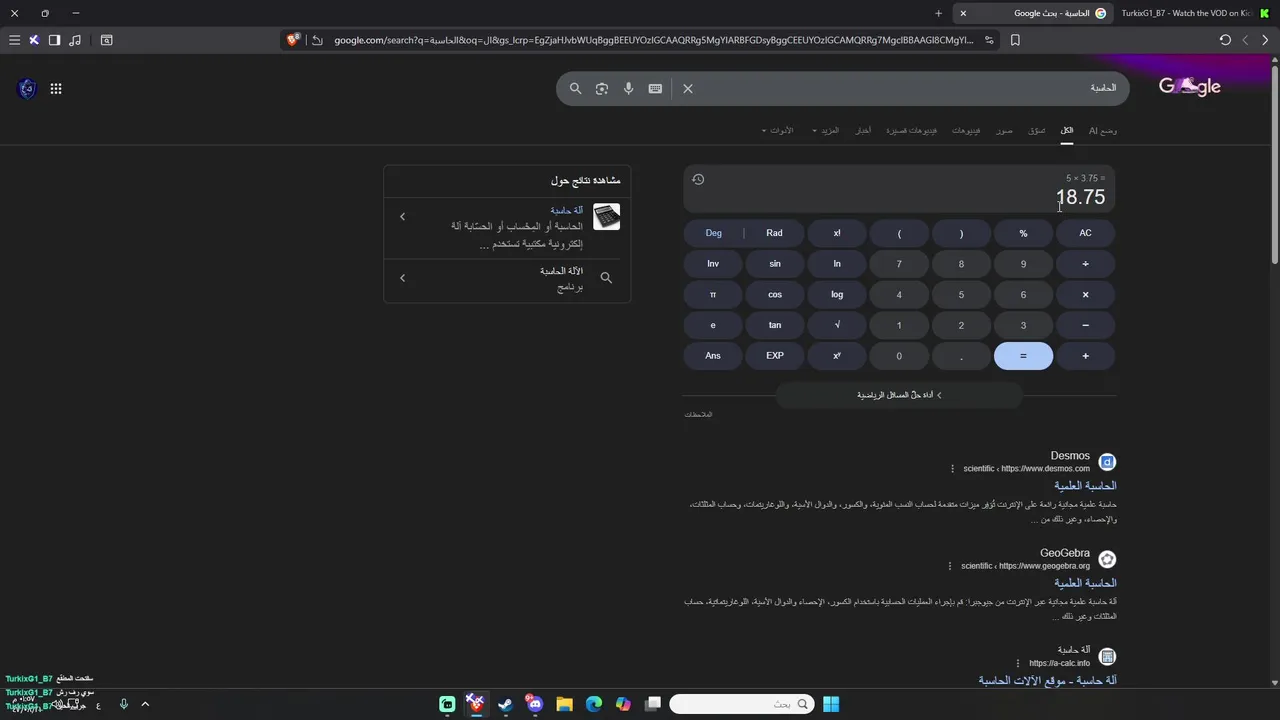Image resolution: width=1280 pixels, height=720 pixels.
Task: Toggle Inv inverse functions
Action: tap(713, 264)
